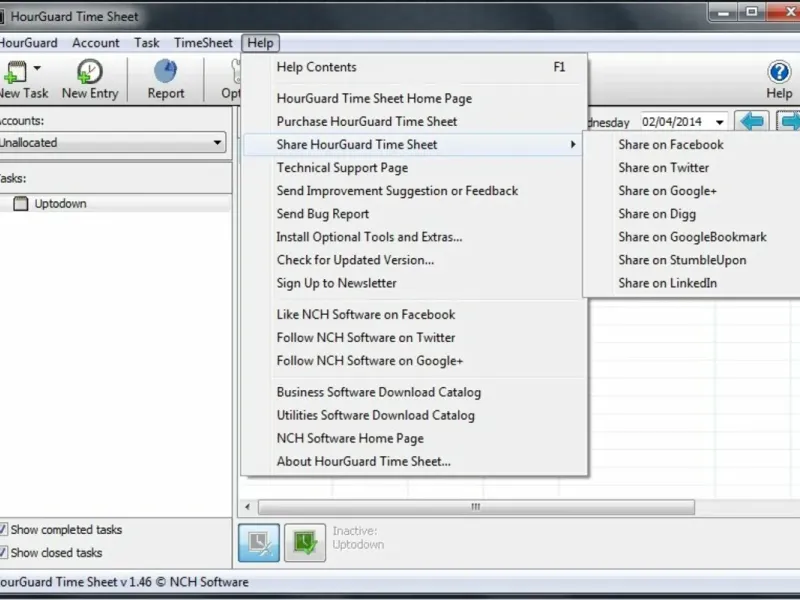800x600 pixels.
Task: Open the TimeSheet menu
Action: tap(203, 43)
